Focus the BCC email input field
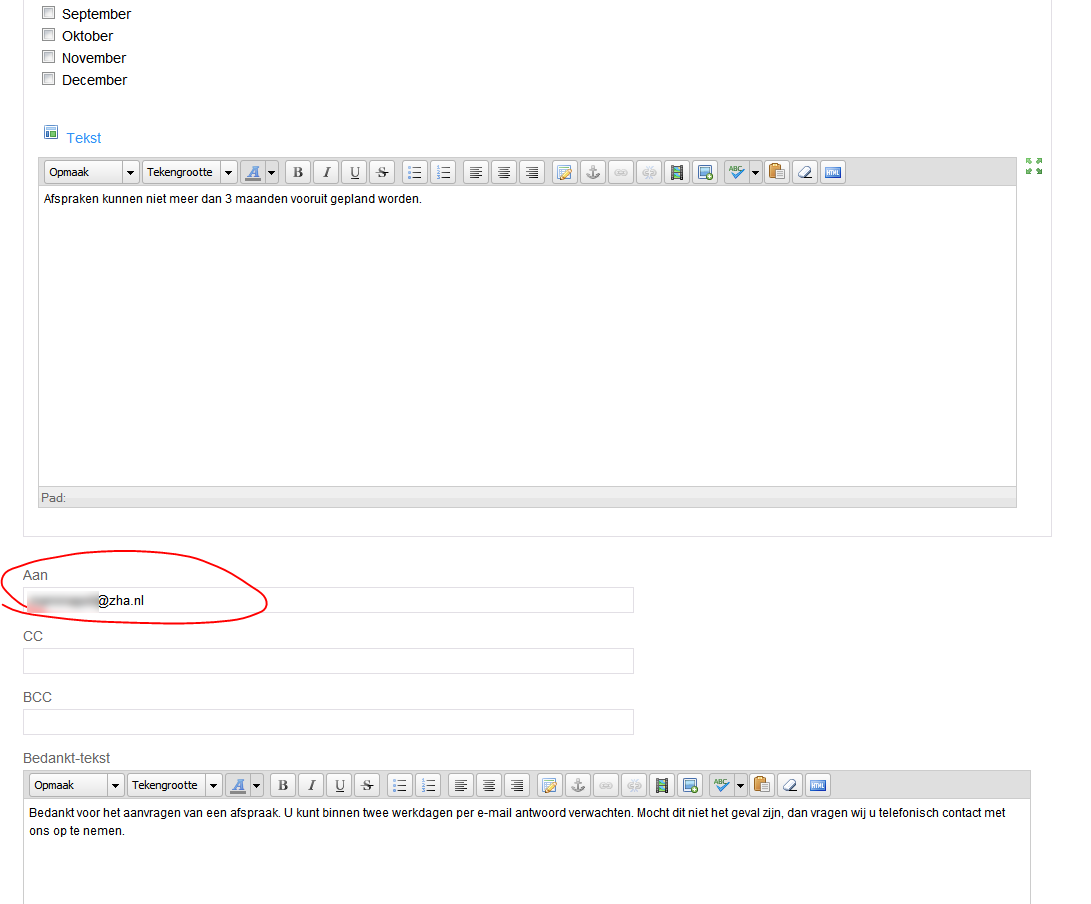Viewport: 1091px width, 904px height. coord(328,722)
